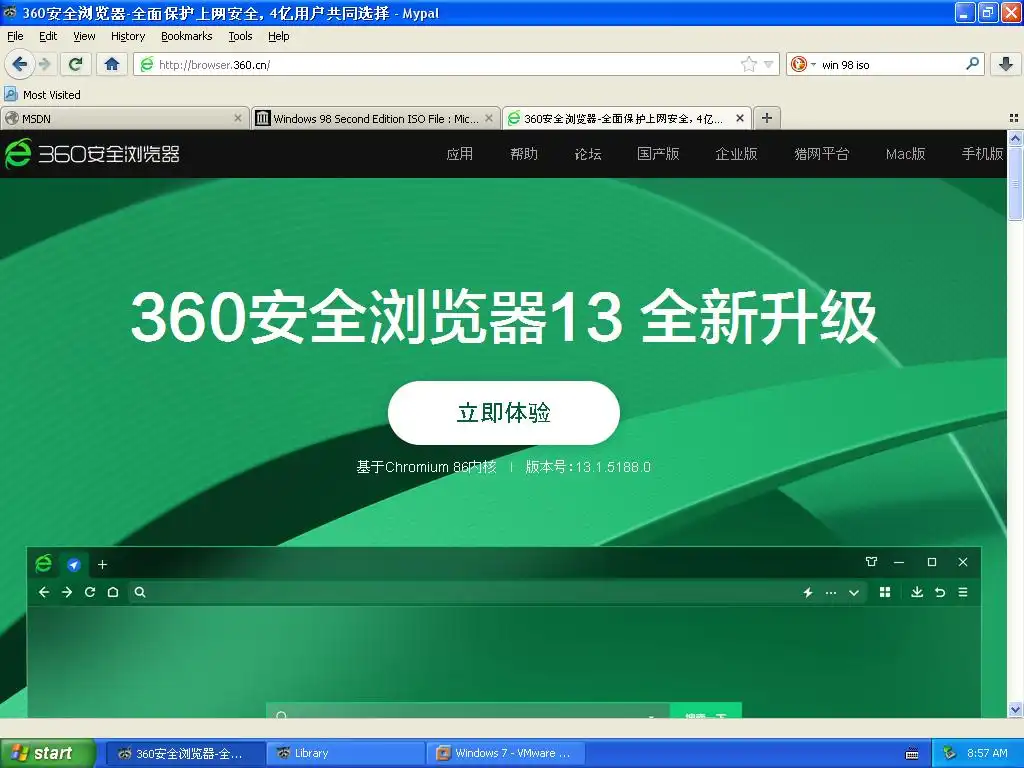Image resolution: width=1024 pixels, height=768 pixels.
Task: Click the blue compass tab icon in preview
Action: pos(74,565)
